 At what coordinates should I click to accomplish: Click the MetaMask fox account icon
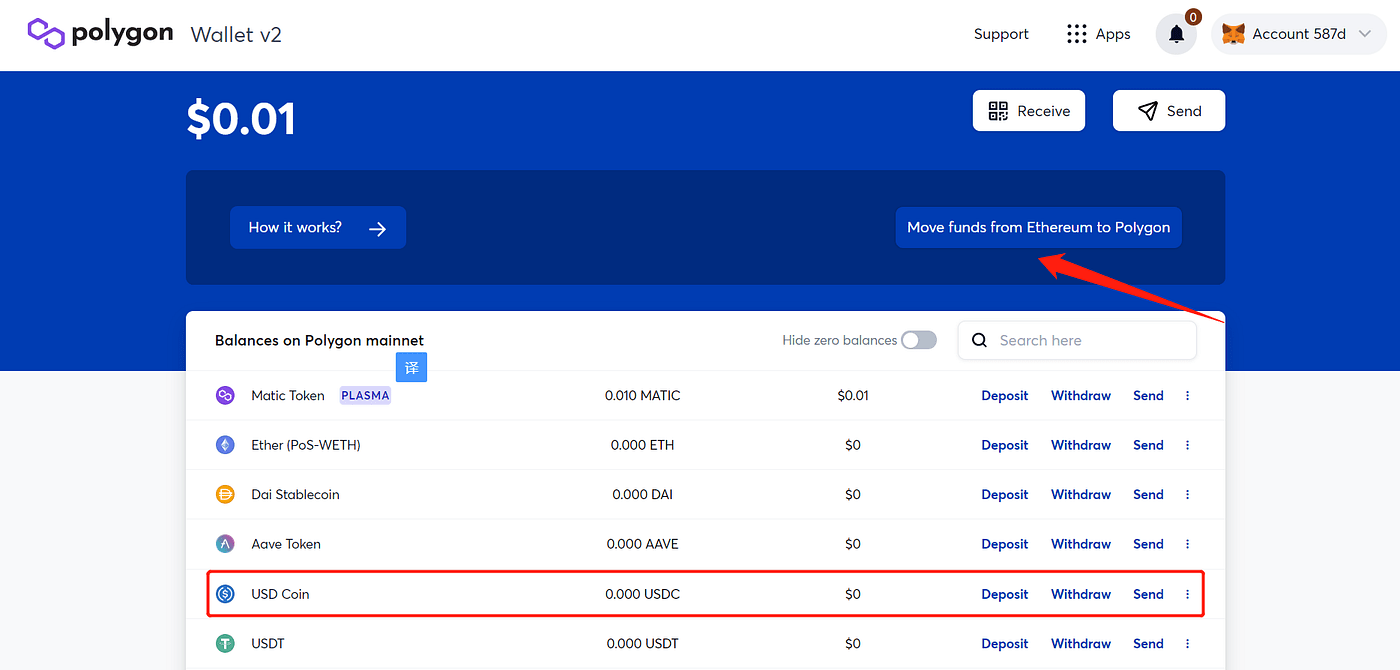[1233, 33]
